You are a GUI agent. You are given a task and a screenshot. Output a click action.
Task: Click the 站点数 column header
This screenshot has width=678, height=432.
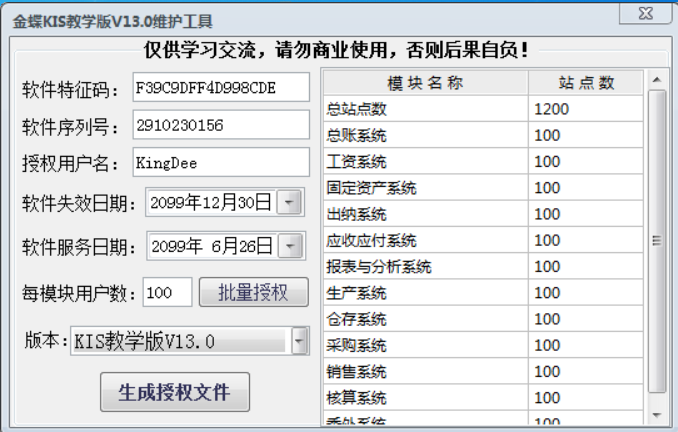[x=586, y=82]
